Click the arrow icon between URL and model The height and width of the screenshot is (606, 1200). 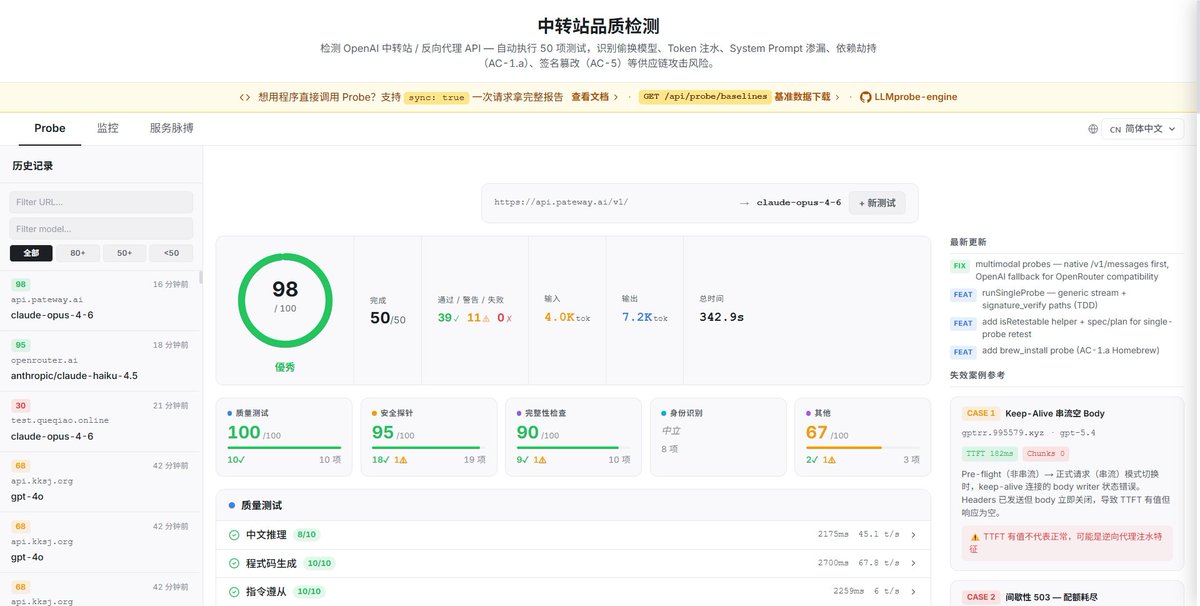(744, 203)
